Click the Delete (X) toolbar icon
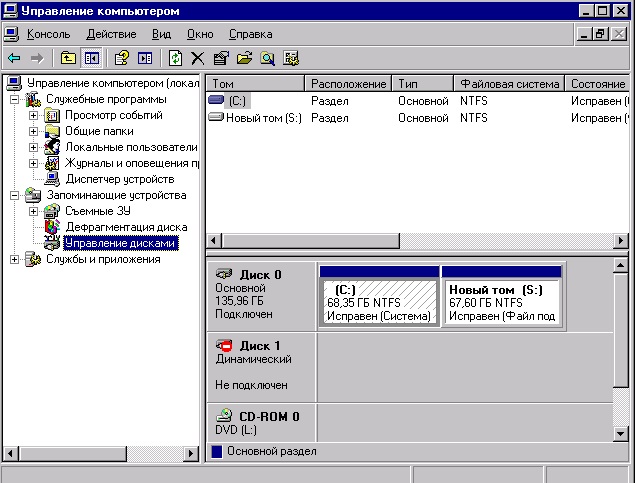The image size is (635, 483). (x=197, y=58)
